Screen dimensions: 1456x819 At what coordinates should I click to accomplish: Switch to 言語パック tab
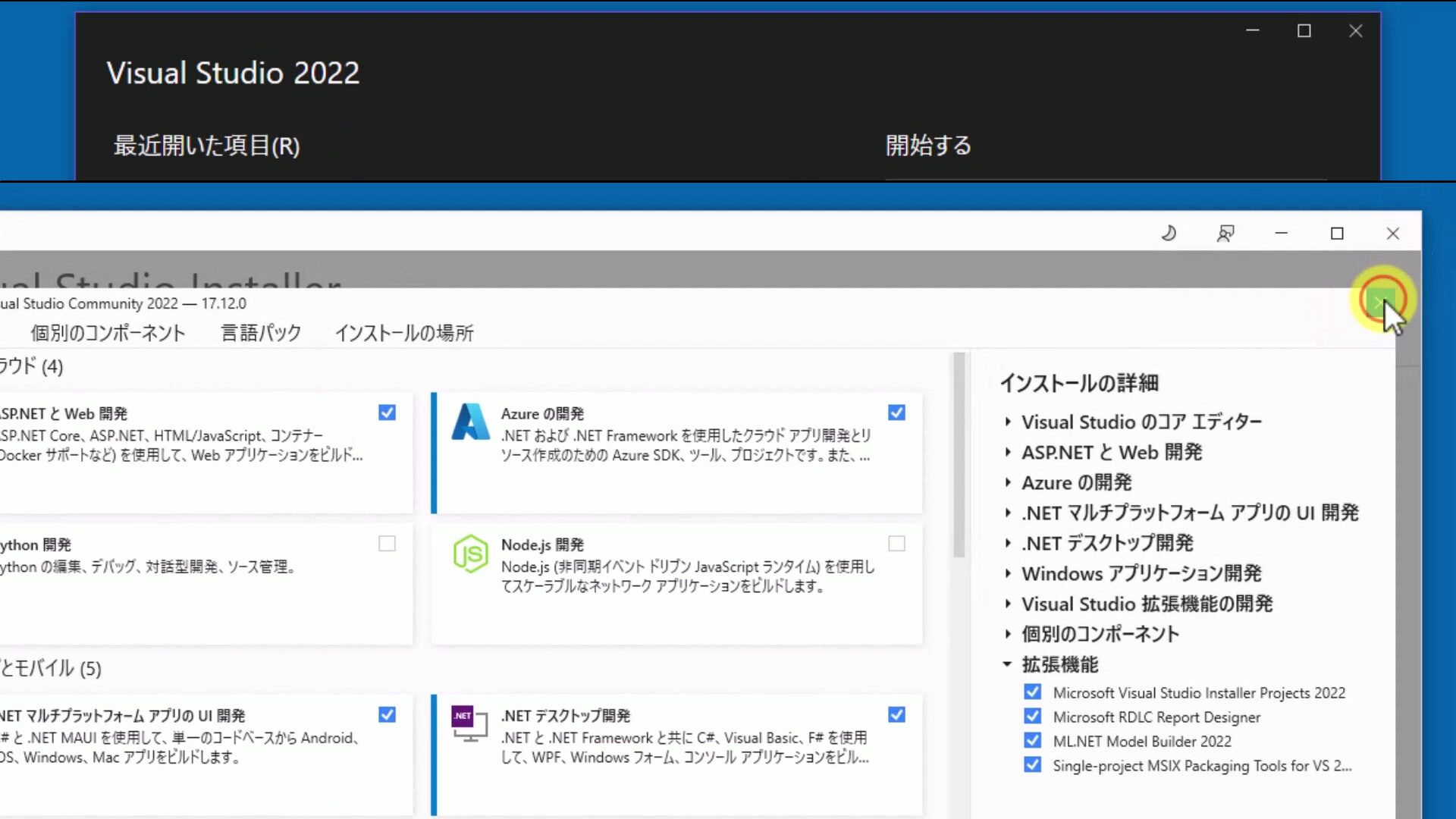[x=261, y=333]
